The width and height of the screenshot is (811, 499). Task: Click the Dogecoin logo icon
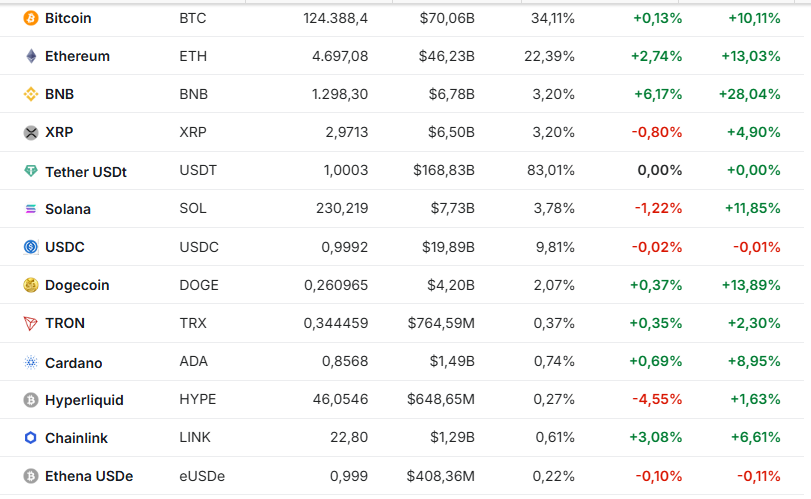[30, 285]
